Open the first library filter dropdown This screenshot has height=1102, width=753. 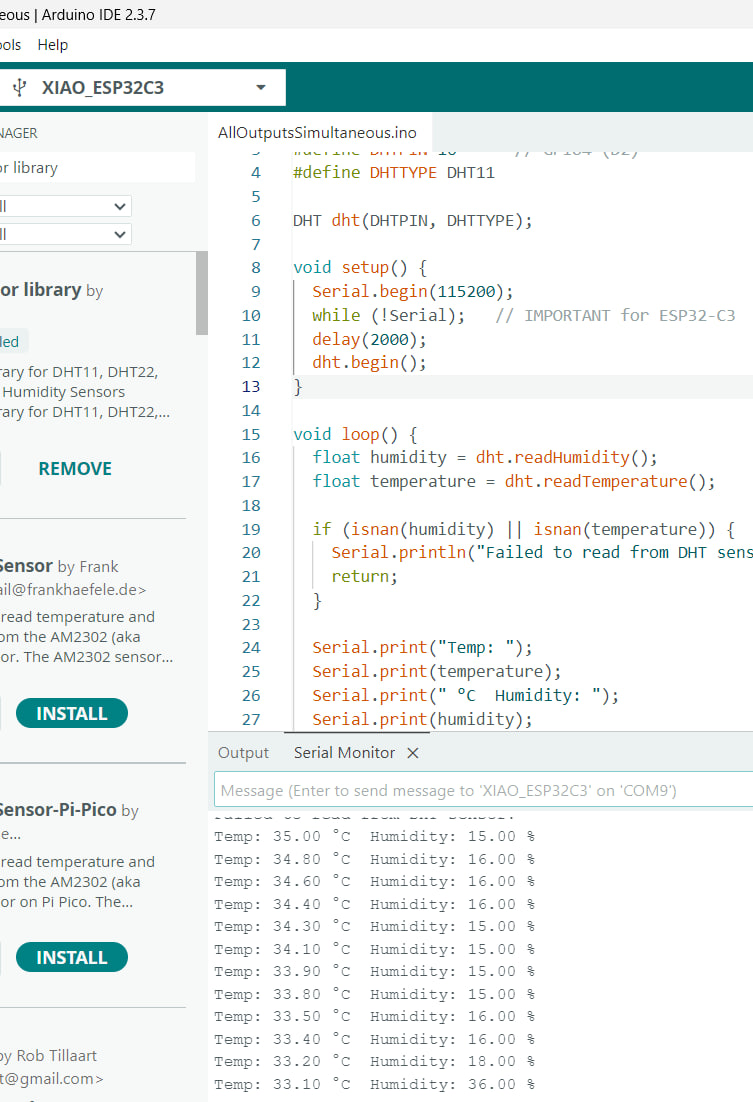(65, 206)
